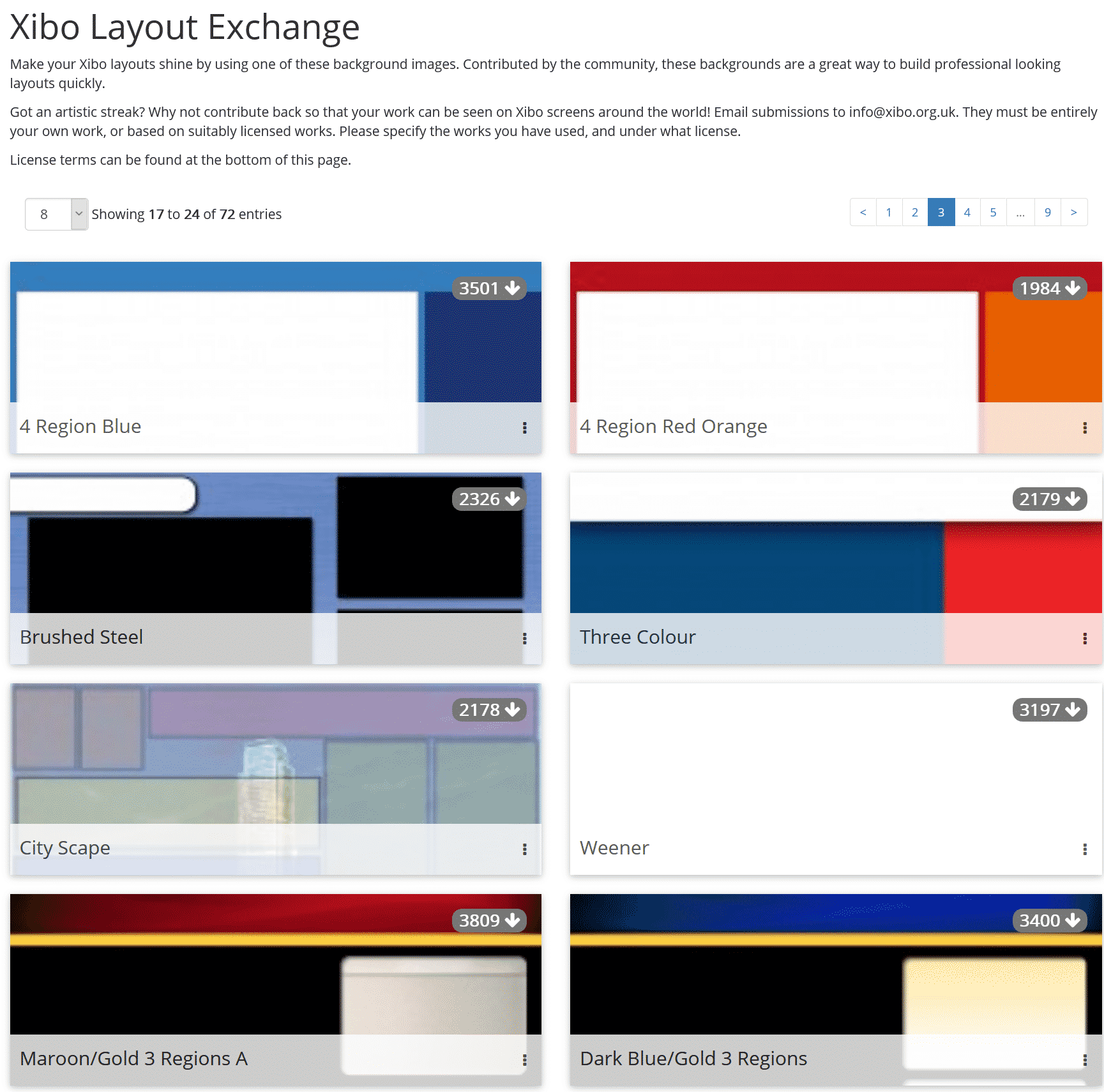The height and width of the screenshot is (1092, 1104).
Task: Click the City Scape title text
Action: pyautogui.click(x=65, y=847)
